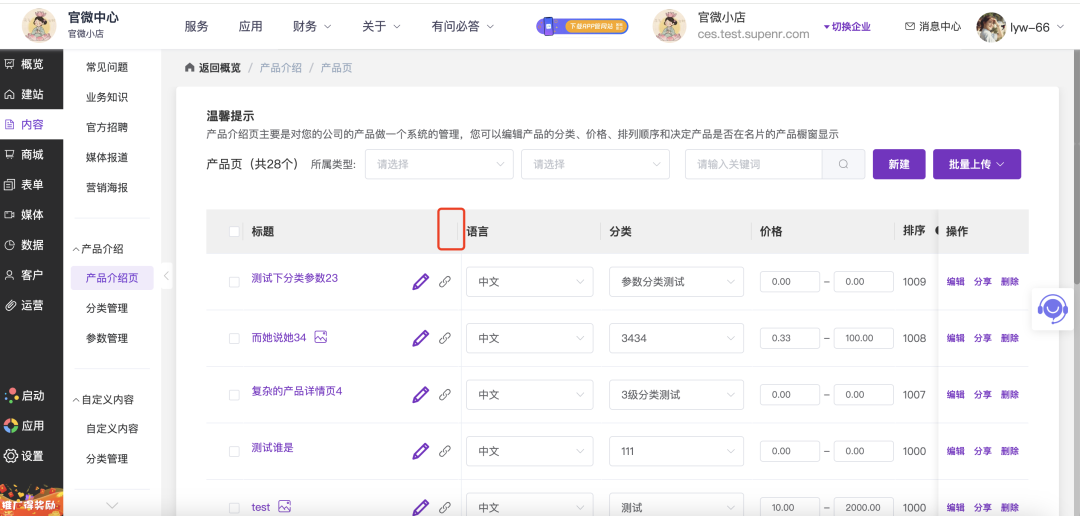Screen dimensions: 1080x516
Task: Click the image icon next to 而她说她34
Action: [x=321, y=338]
